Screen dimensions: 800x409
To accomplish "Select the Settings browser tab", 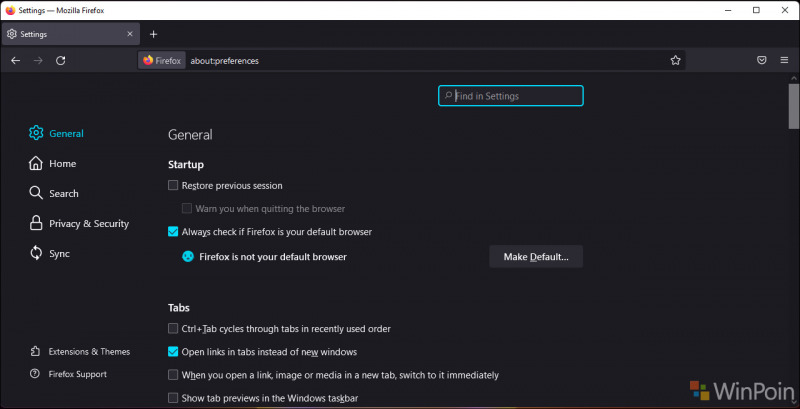I will [x=70, y=34].
